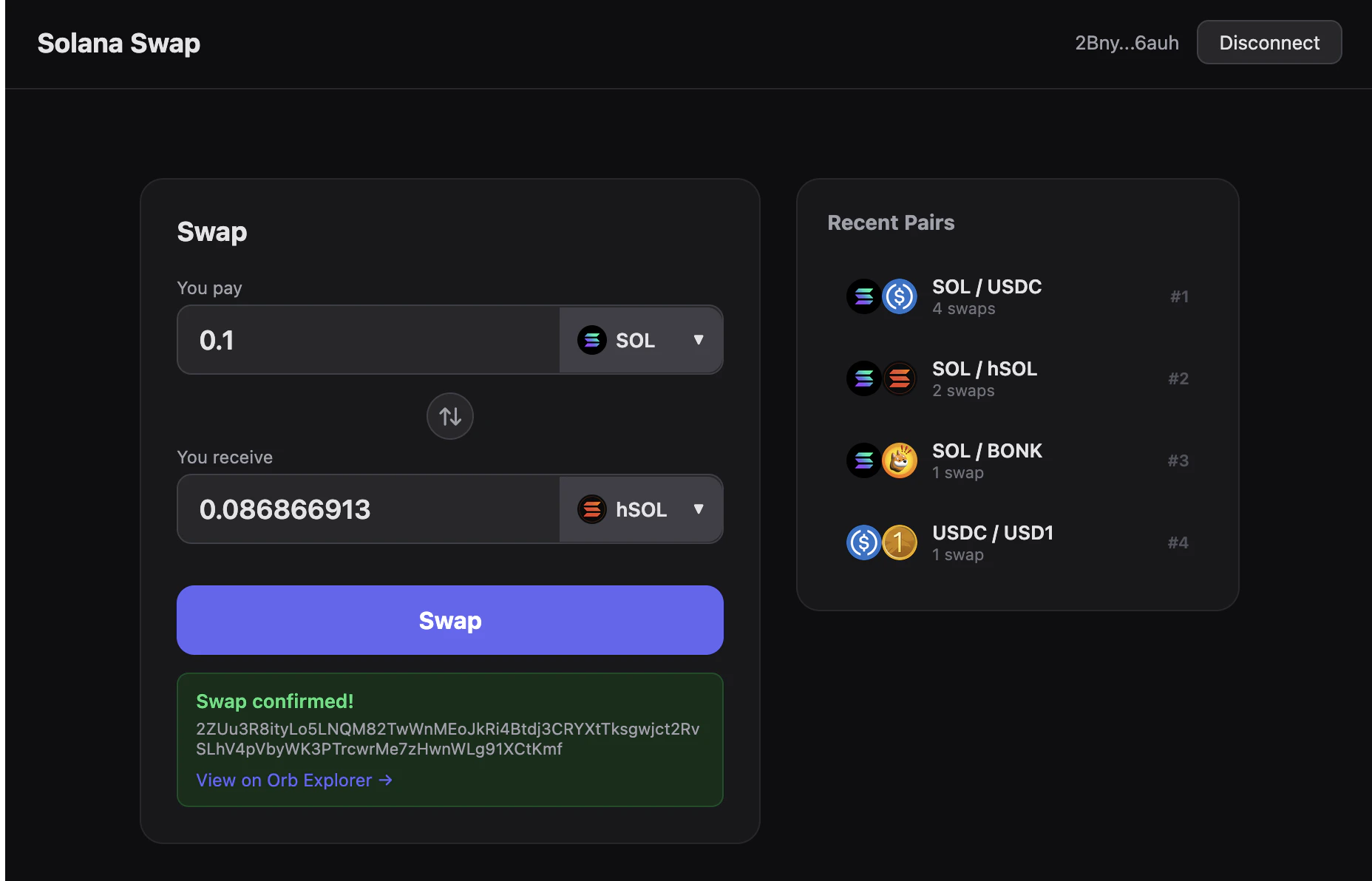Open the hSOL token selector dropdown
Screen dimensions: 1372x881
pyautogui.click(x=642, y=509)
